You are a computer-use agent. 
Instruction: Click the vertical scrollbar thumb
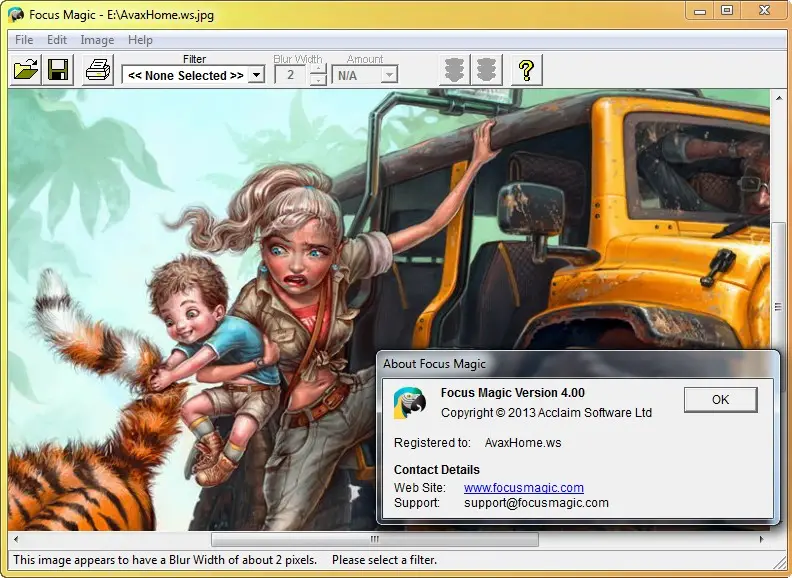(x=779, y=307)
